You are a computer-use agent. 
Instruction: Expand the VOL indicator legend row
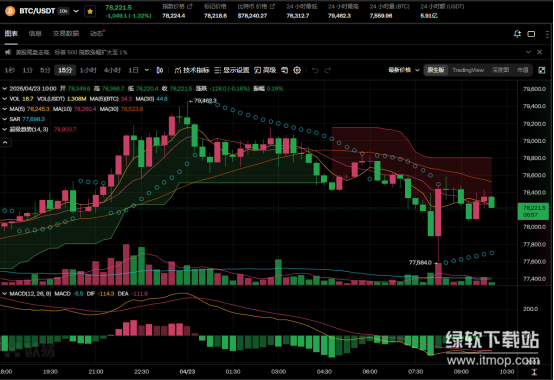[x=5, y=99]
